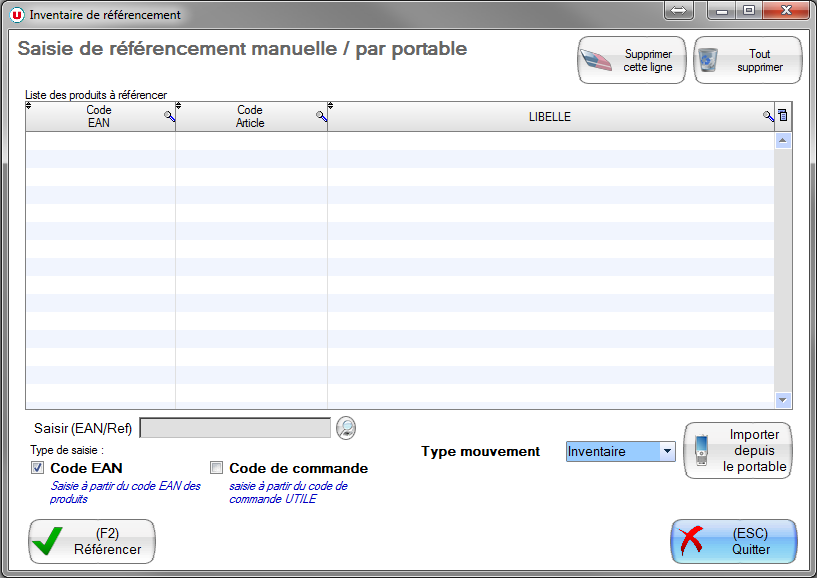Screen dimensions: 817x578
Task: Click the recycle bin icon on Tout supprimer
Action: [709, 60]
